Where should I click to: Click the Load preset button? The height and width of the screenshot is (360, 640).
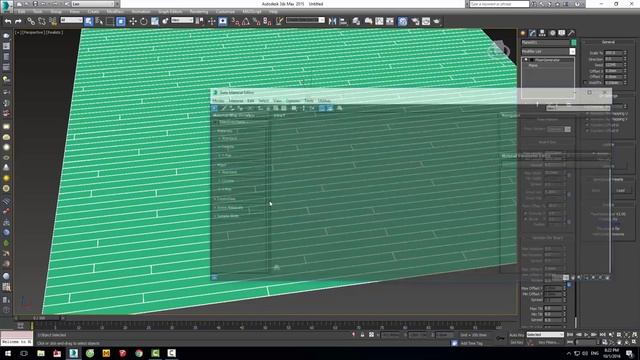click(x=620, y=190)
